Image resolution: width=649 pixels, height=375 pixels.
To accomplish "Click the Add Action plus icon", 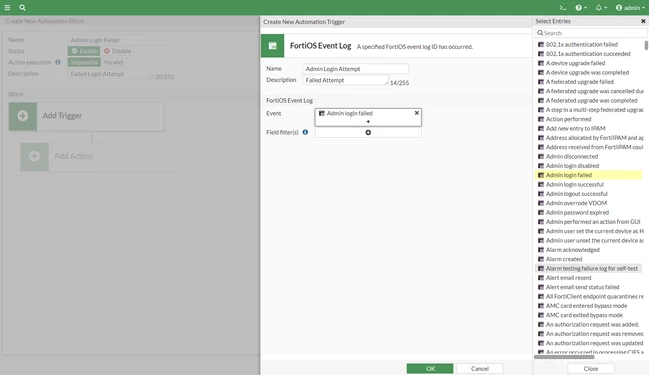I will (x=34, y=156).
